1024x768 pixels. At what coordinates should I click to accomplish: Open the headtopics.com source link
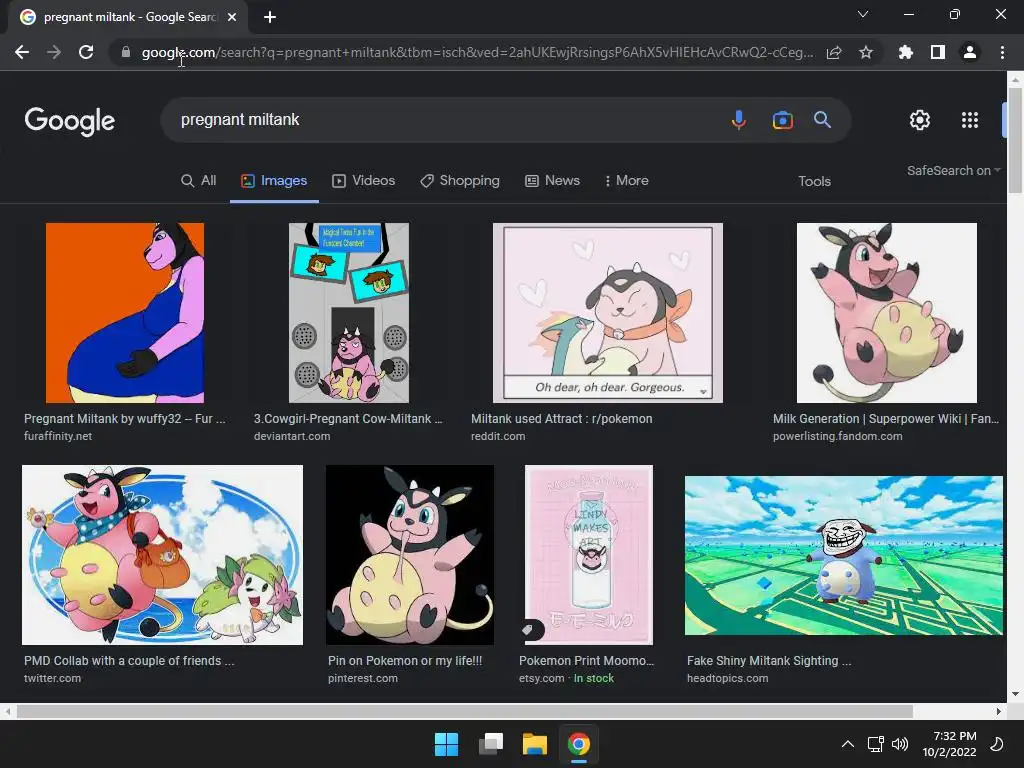[728, 679]
